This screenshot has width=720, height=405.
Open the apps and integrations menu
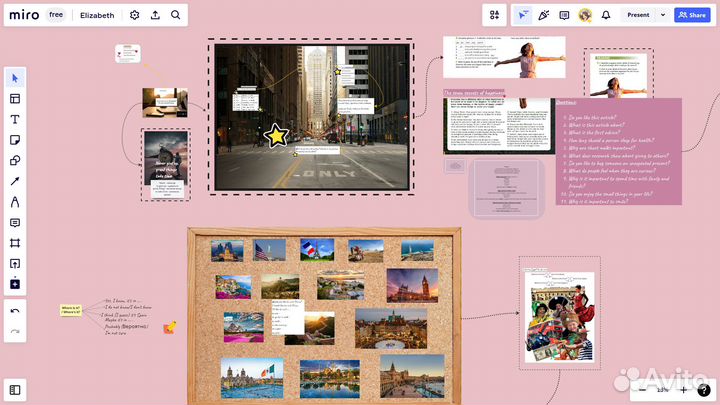(x=494, y=15)
